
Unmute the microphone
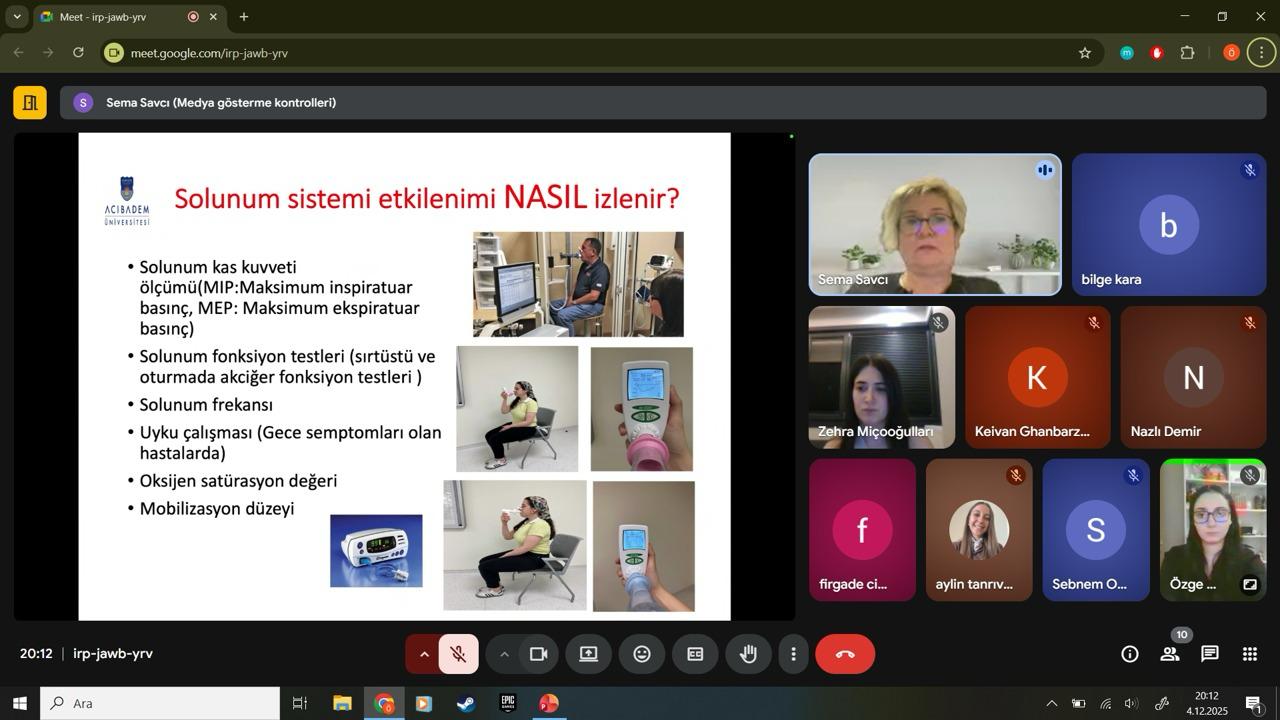459,654
